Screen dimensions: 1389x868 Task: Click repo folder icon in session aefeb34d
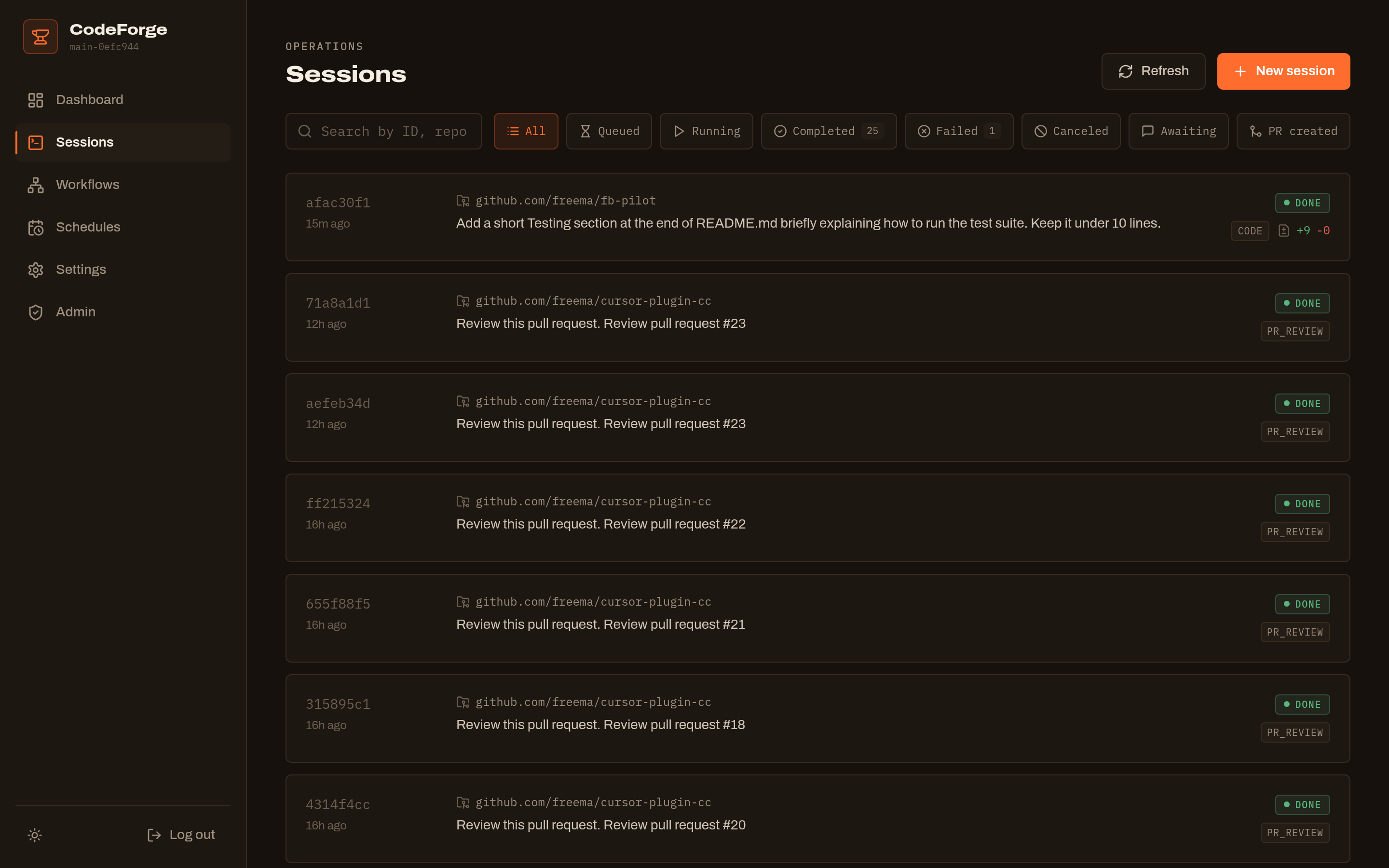point(463,401)
